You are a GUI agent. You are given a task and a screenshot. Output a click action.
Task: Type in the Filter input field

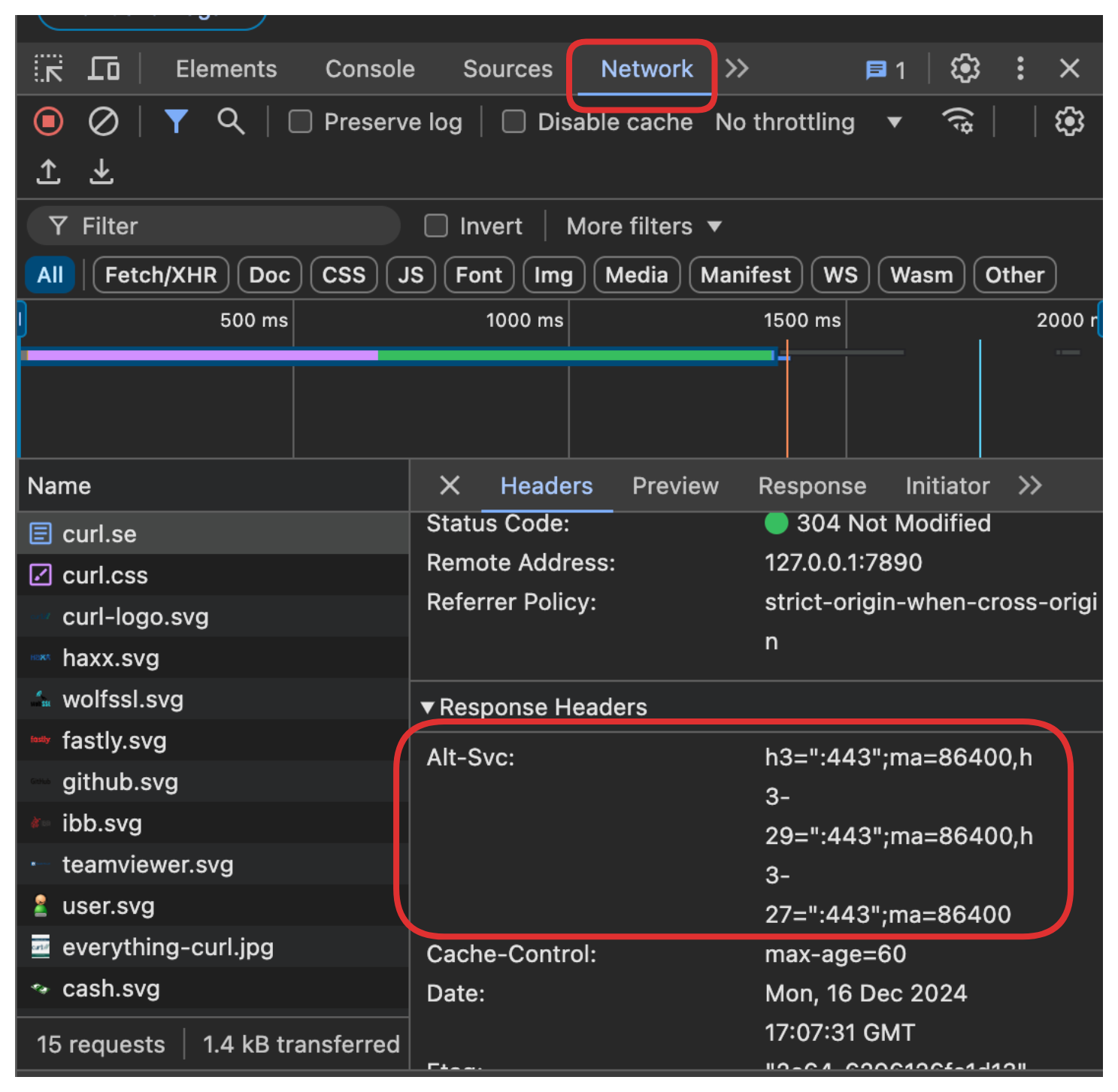(226, 226)
